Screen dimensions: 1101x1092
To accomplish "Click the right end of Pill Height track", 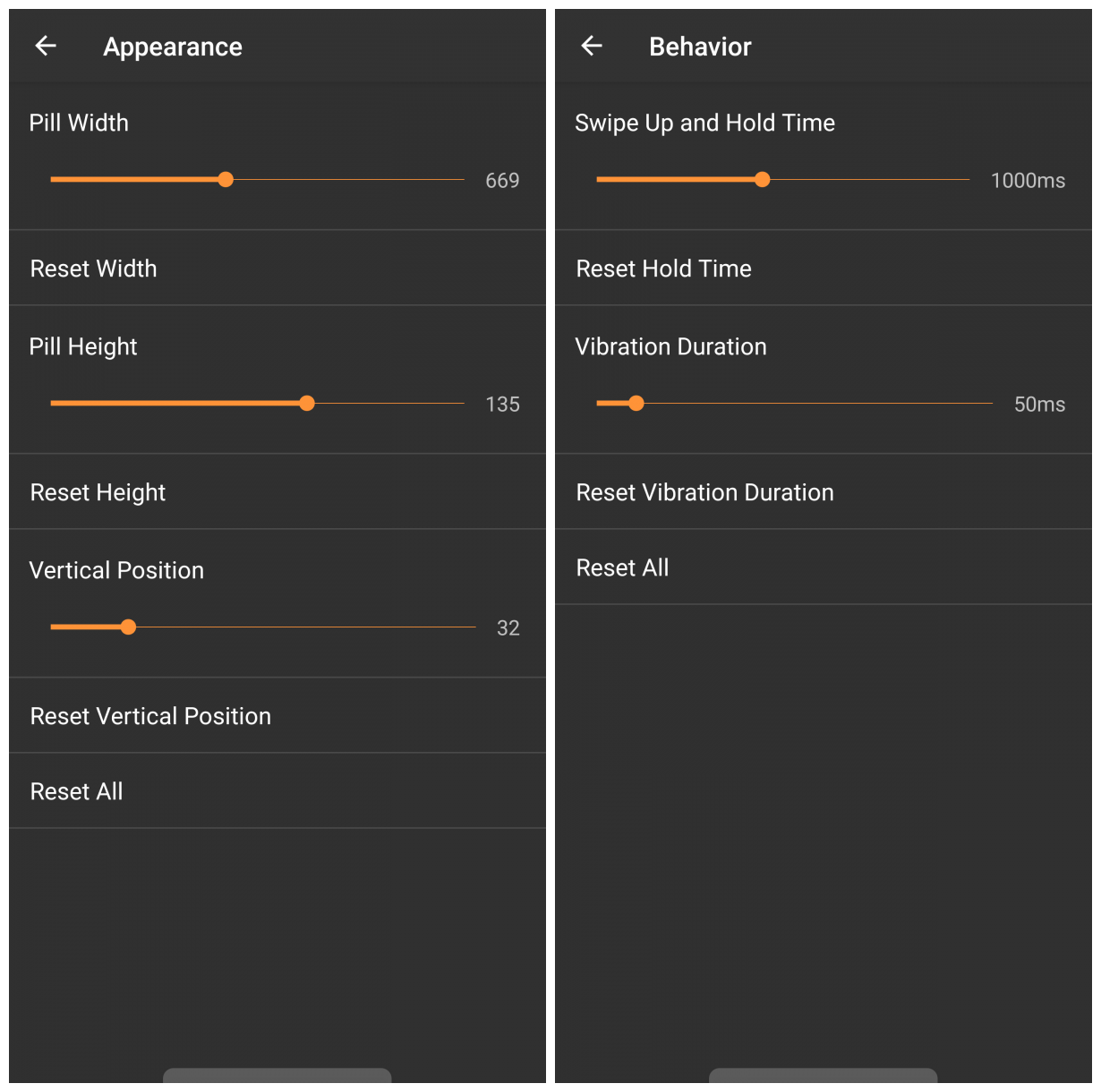I will [462, 404].
